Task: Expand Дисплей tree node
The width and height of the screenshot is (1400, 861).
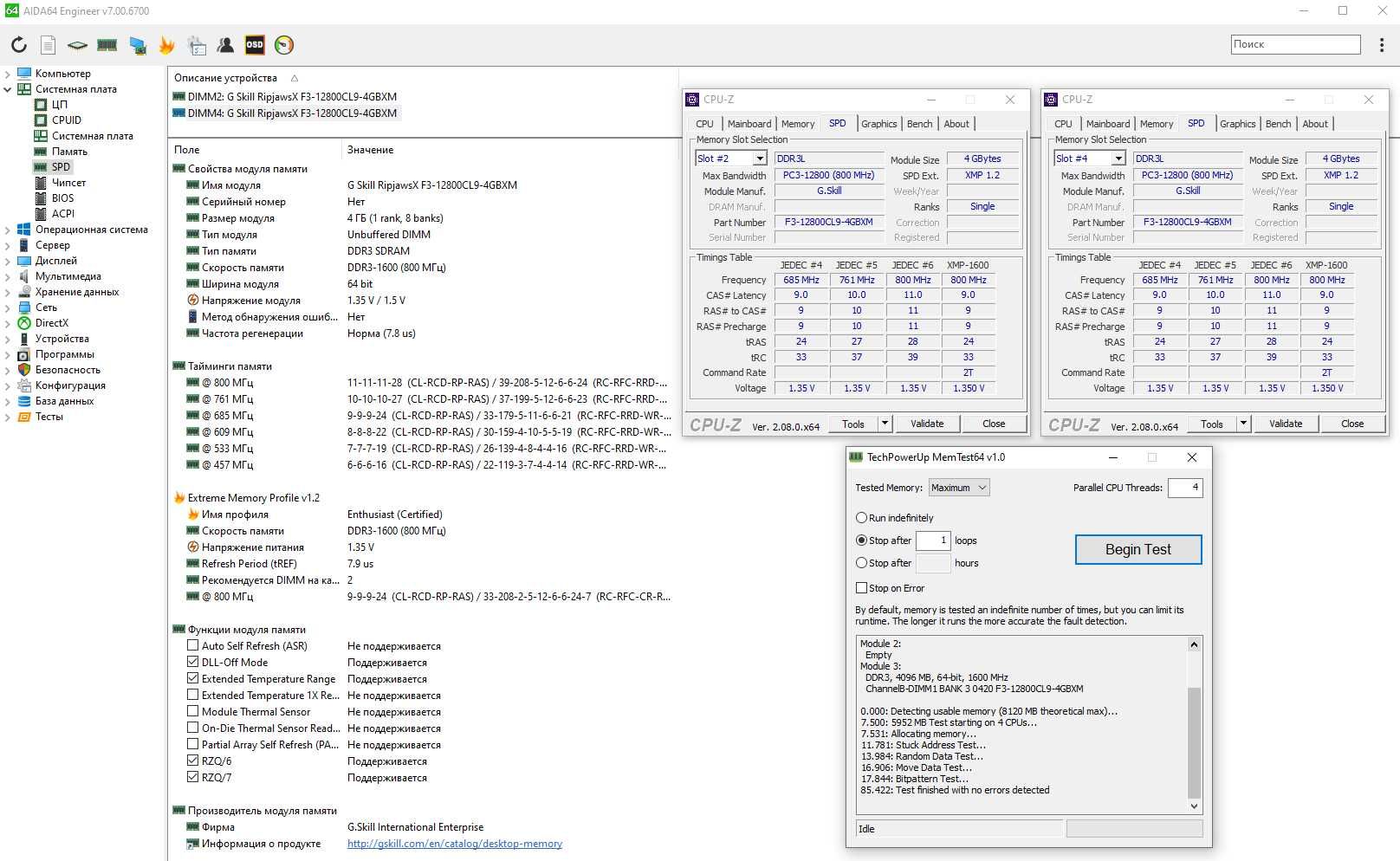Action: [8, 262]
